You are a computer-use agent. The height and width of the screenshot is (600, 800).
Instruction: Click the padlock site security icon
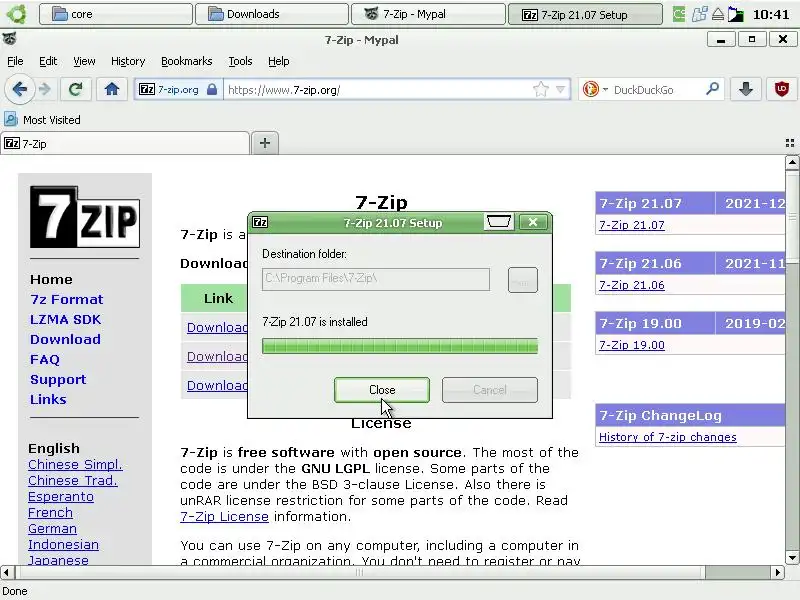point(212,90)
